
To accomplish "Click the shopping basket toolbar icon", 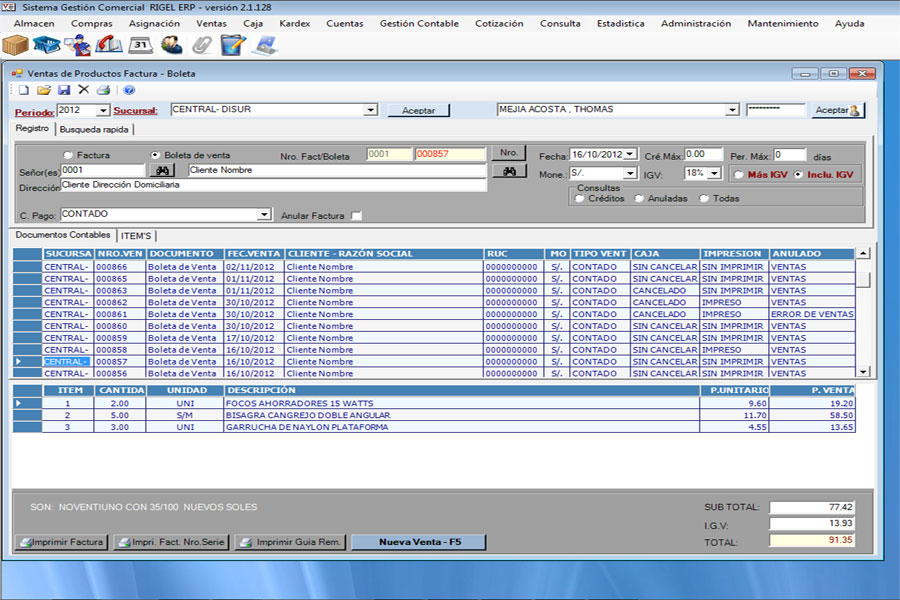I will click(x=47, y=45).
